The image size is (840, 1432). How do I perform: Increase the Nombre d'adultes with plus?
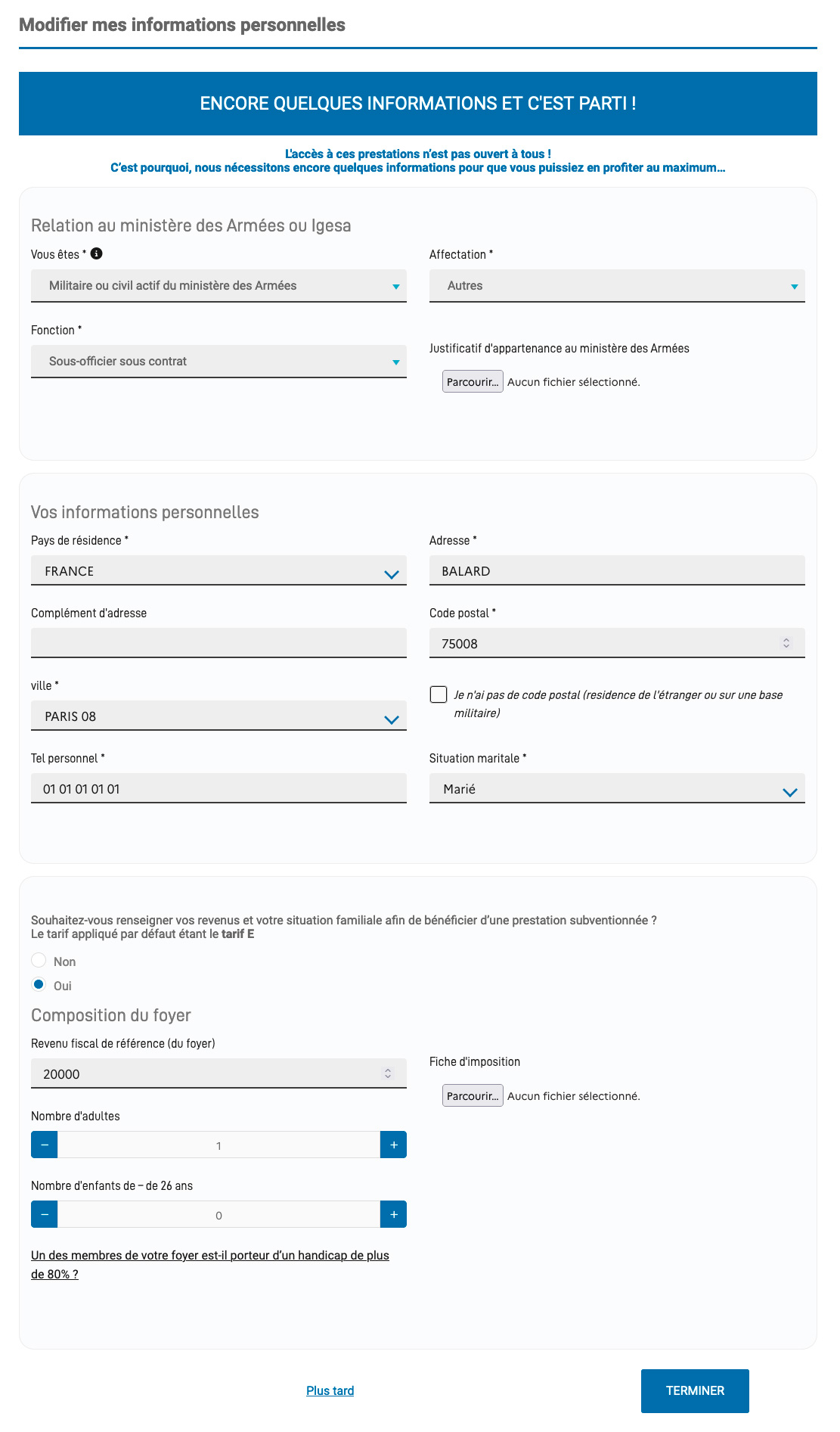[393, 1145]
